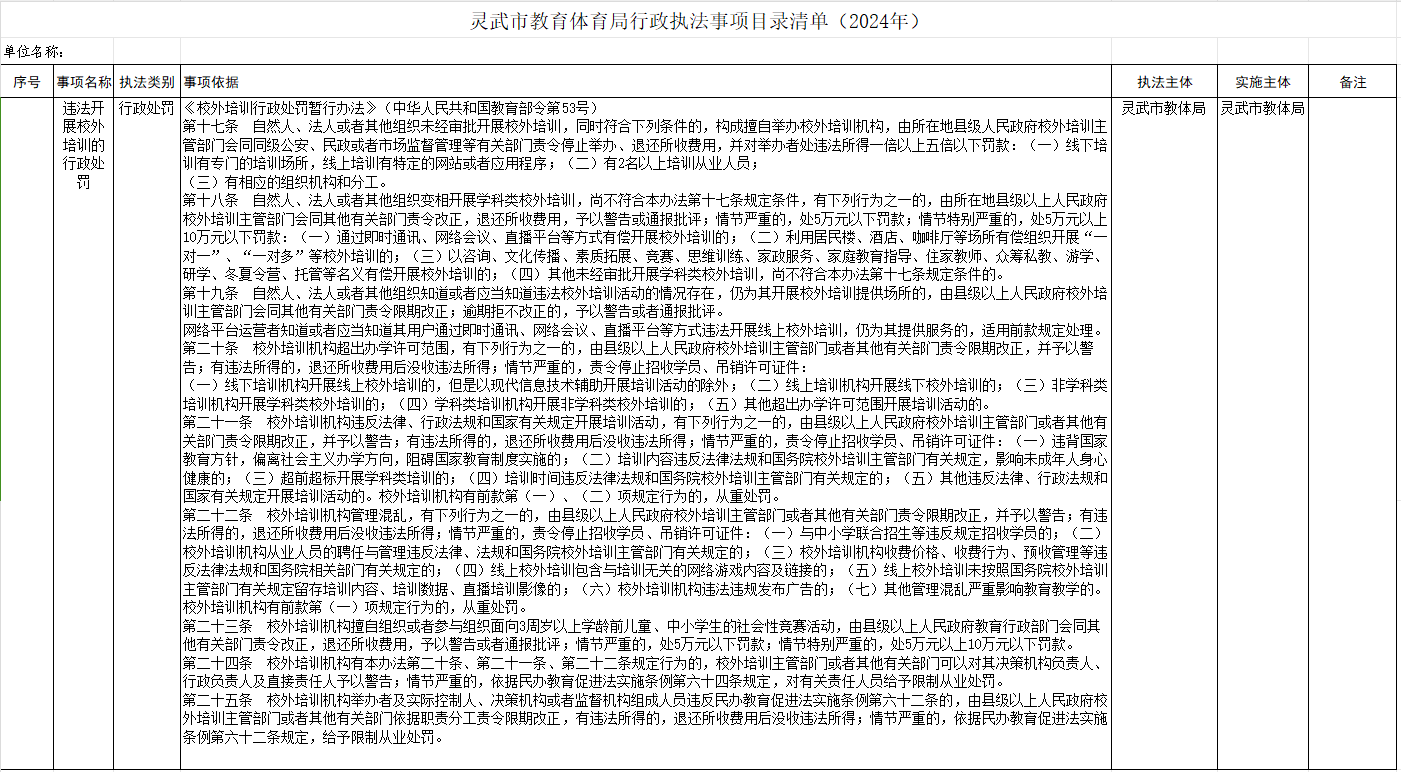
Task: Click the 第十七条 paragraph start
Action: tap(210, 126)
